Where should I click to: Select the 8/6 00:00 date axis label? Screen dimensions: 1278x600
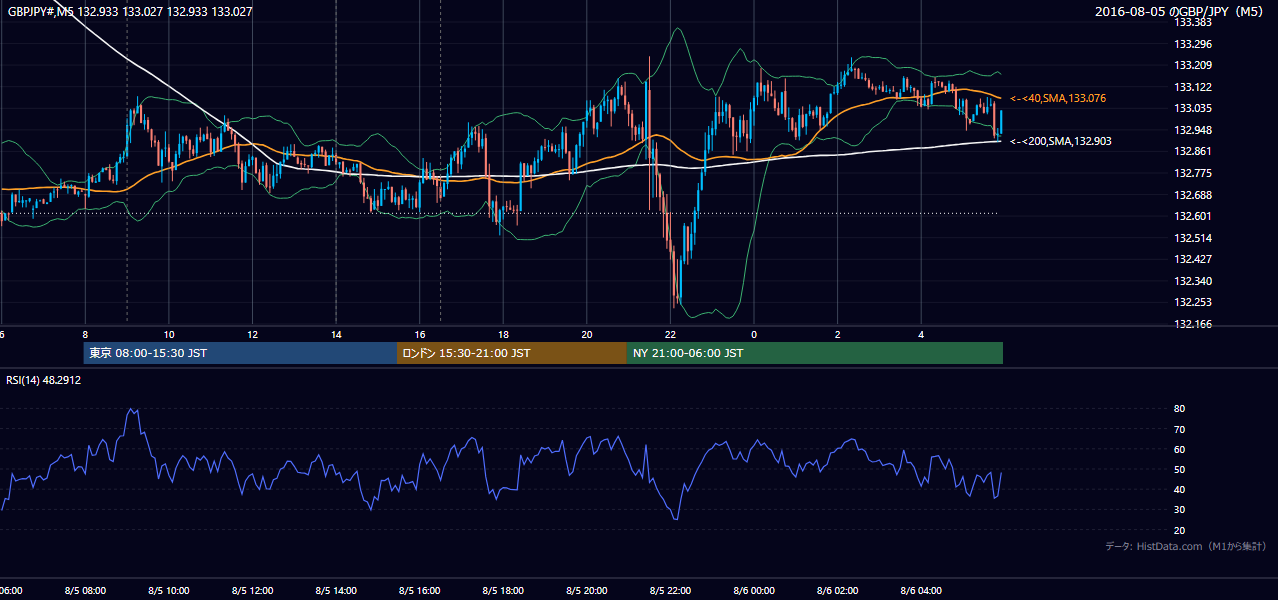point(754,590)
